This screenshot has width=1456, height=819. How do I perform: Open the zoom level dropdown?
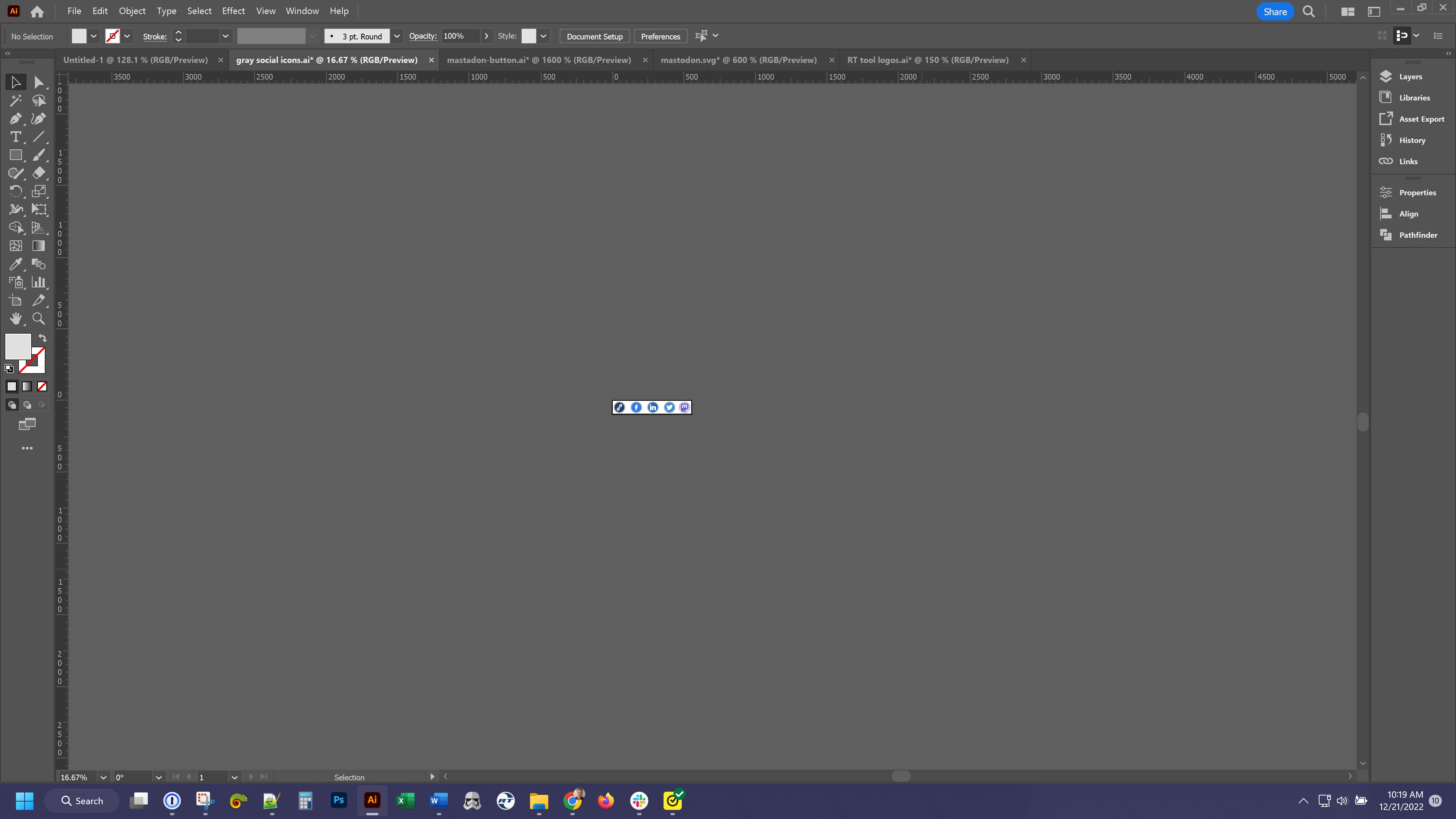pos(104,777)
